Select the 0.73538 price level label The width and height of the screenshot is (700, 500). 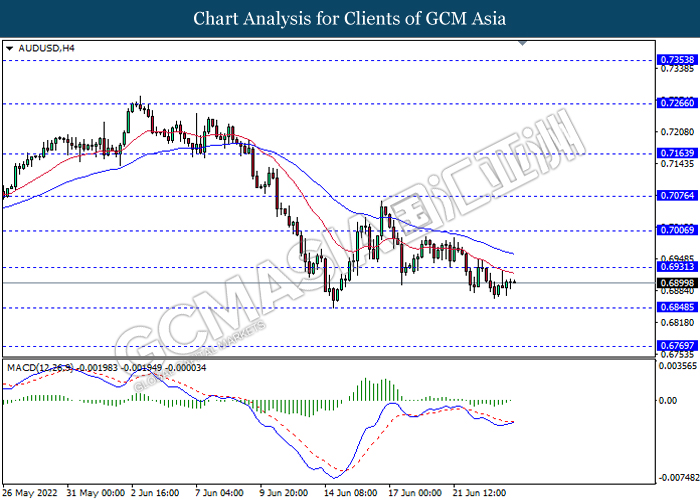[677, 60]
